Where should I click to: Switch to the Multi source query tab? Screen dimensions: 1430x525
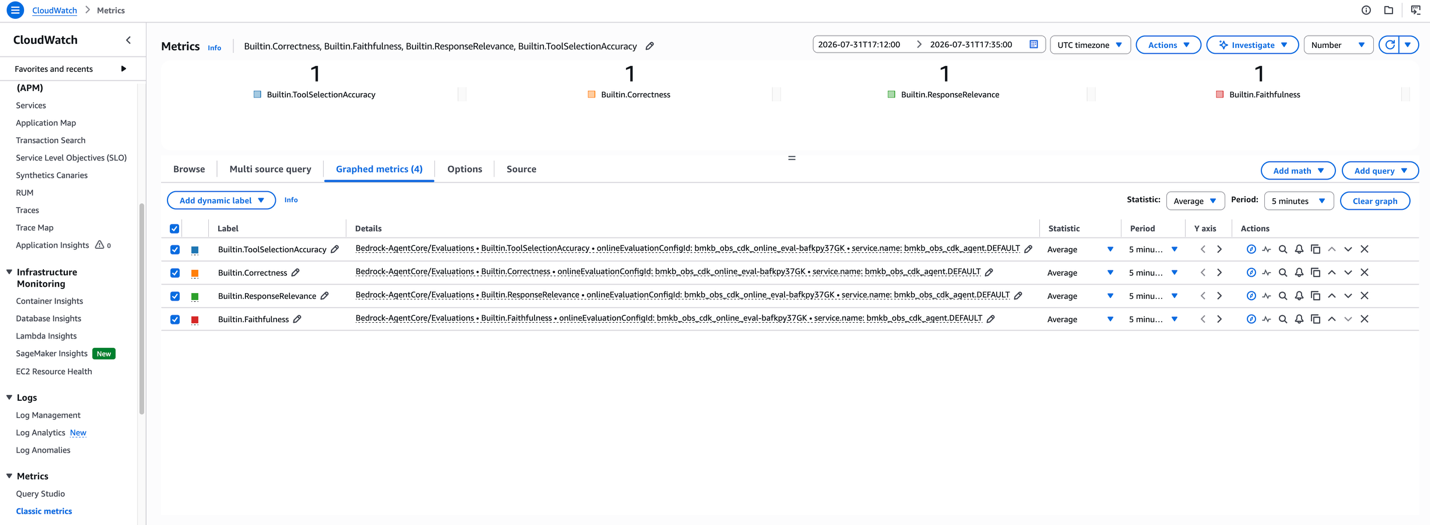coord(270,169)
